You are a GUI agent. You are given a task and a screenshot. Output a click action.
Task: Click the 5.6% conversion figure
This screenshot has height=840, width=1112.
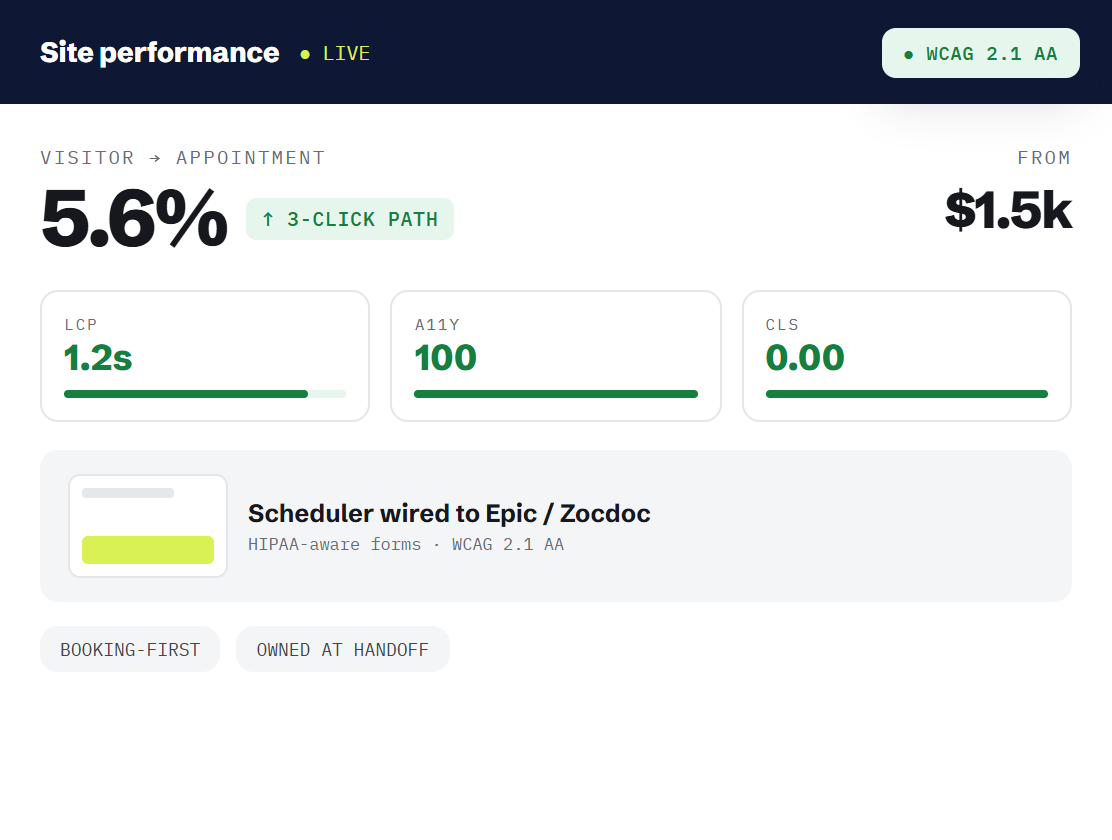[135, 219]
